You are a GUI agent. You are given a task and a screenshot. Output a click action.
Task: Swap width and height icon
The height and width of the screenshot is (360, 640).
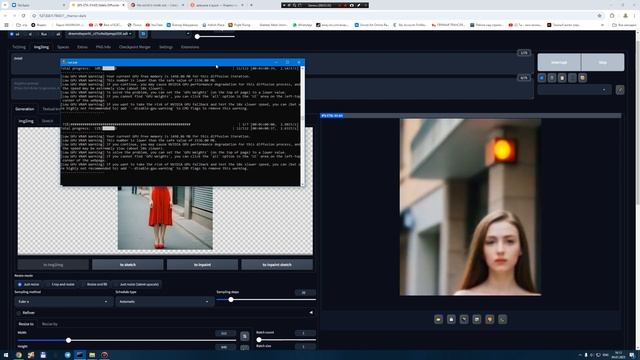244,336
